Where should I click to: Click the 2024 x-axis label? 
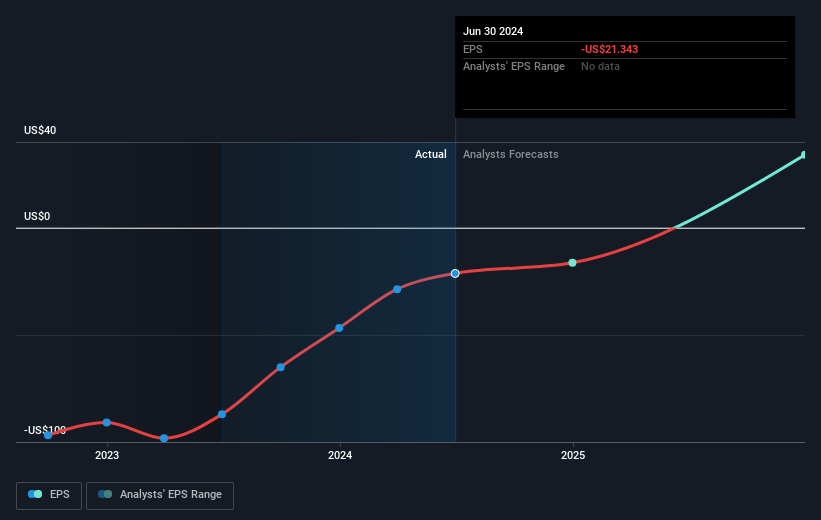click(x=340, y=455)
